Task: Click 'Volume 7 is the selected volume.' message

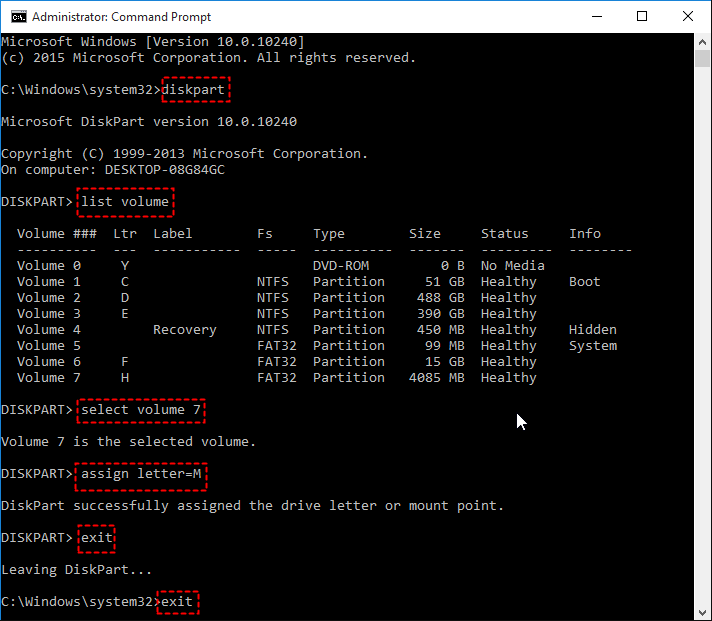Action: pos(129,442)
